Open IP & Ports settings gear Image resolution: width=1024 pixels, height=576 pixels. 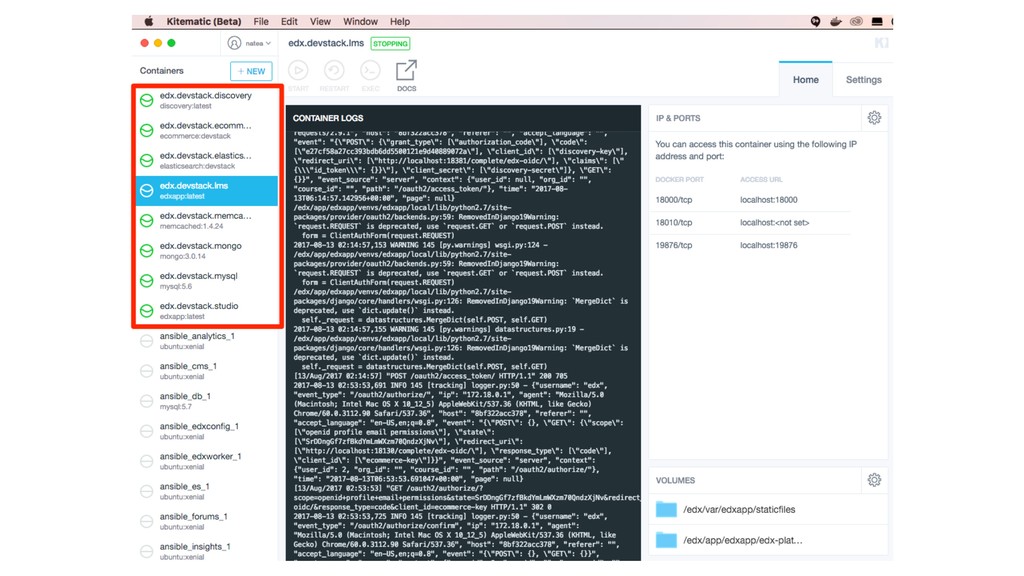pos(874,118)
